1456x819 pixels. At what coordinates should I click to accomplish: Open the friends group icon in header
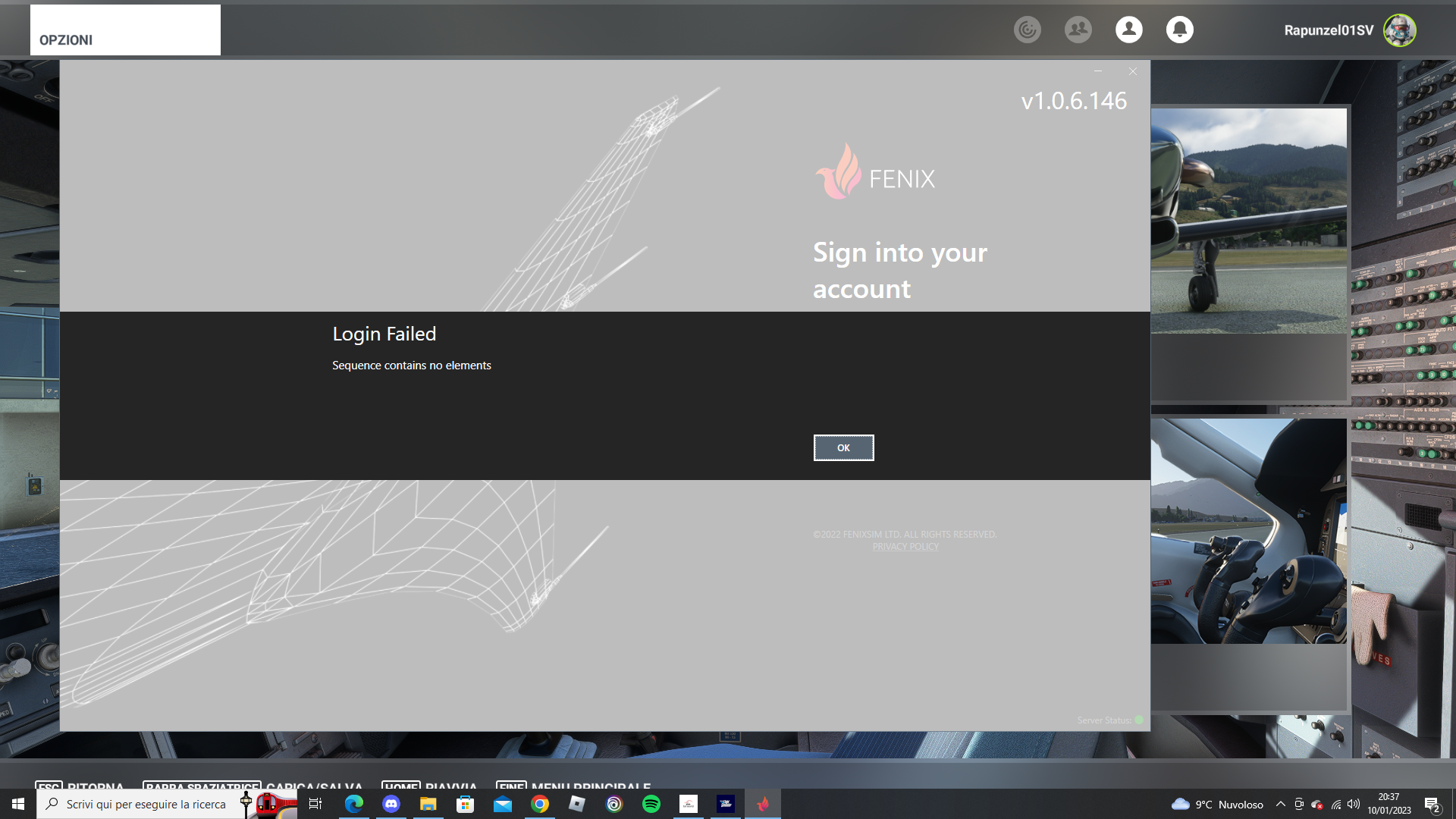coord(1078,30)
